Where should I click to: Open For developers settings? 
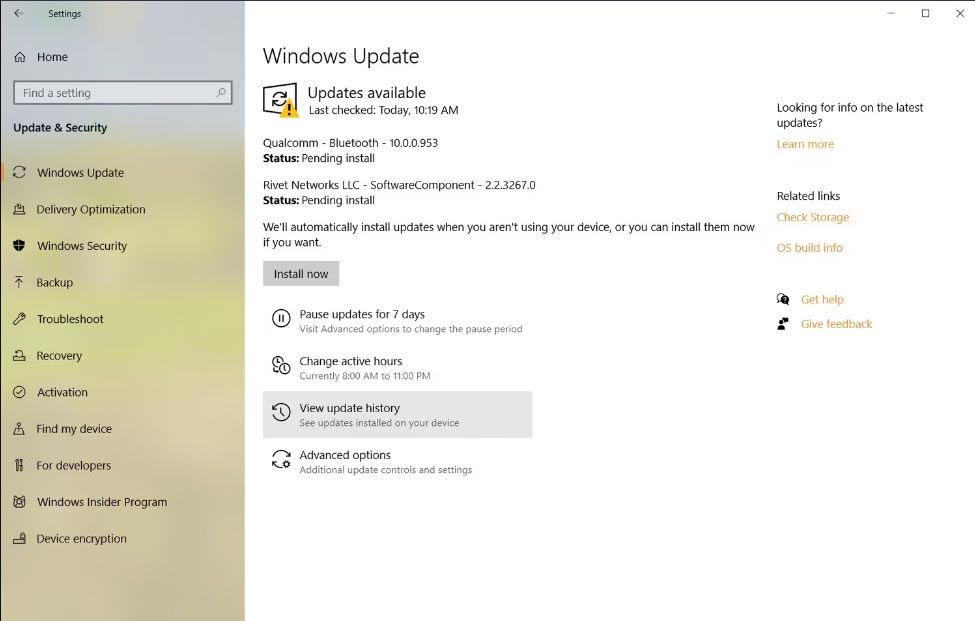73,466
